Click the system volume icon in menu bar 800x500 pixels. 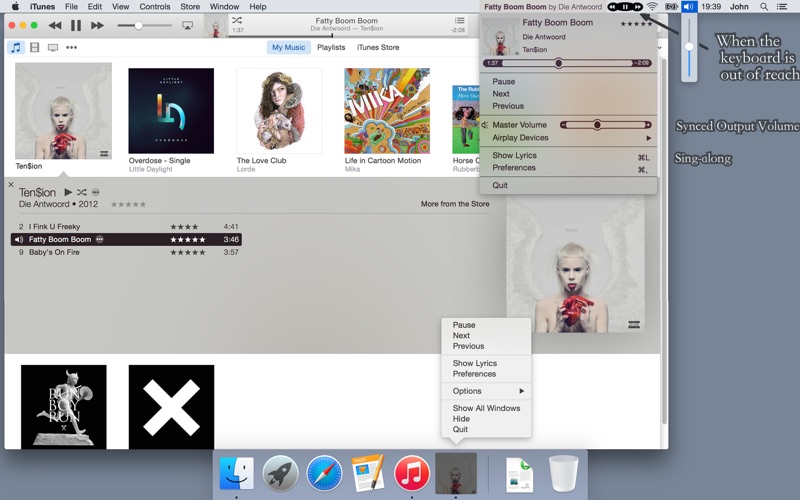[689, 7]
